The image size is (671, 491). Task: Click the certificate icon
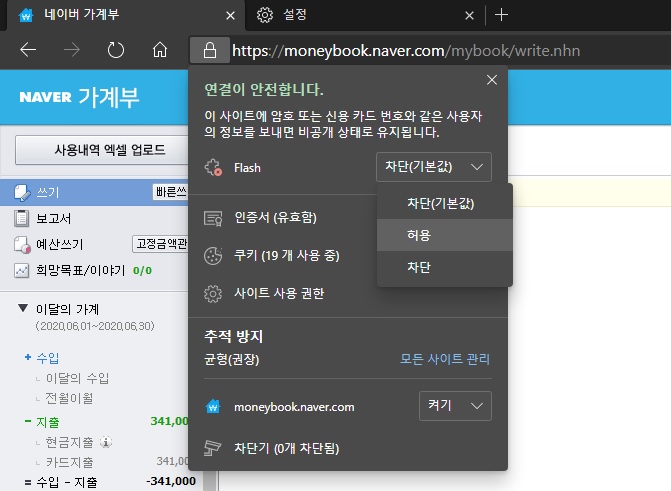point(213,218)
